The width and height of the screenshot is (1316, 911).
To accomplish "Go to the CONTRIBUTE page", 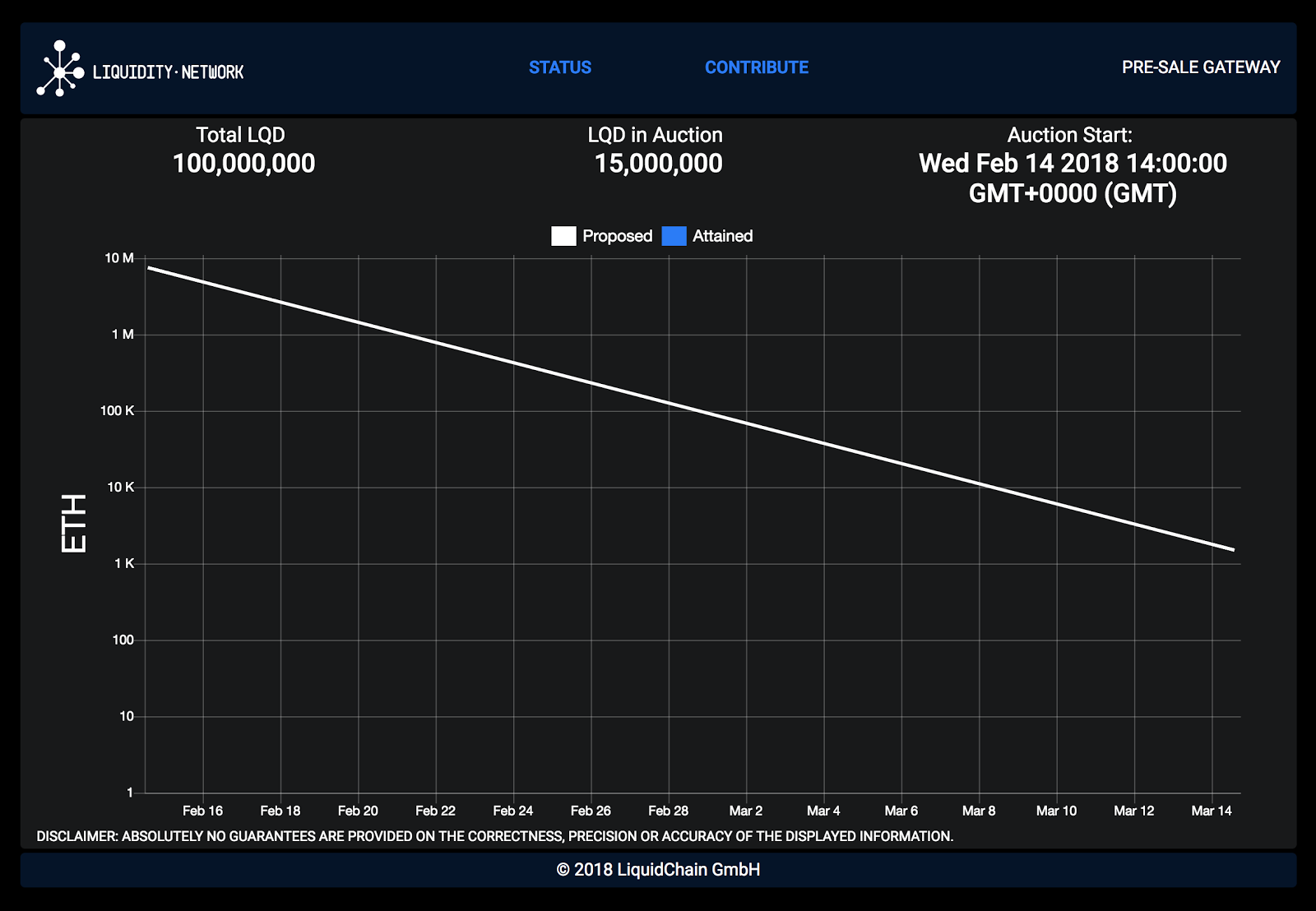I will pos(757,67).
